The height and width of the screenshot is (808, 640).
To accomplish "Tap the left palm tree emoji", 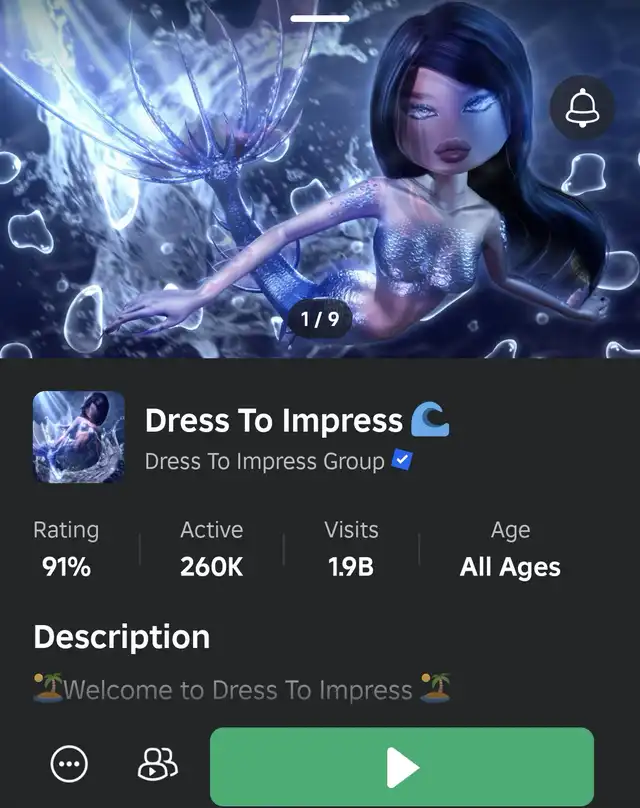I will pos(48,687).
